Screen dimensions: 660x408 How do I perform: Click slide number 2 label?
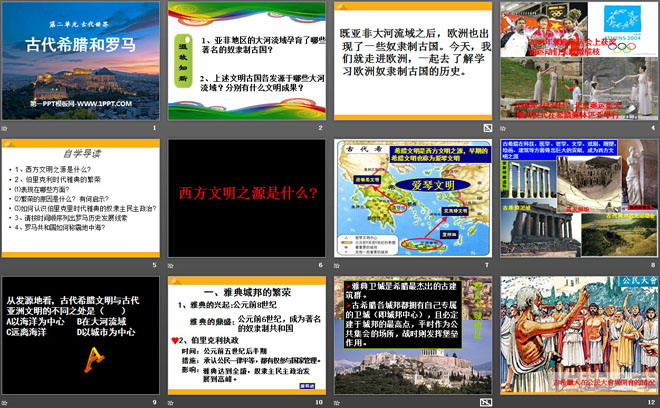pos(321,128)
